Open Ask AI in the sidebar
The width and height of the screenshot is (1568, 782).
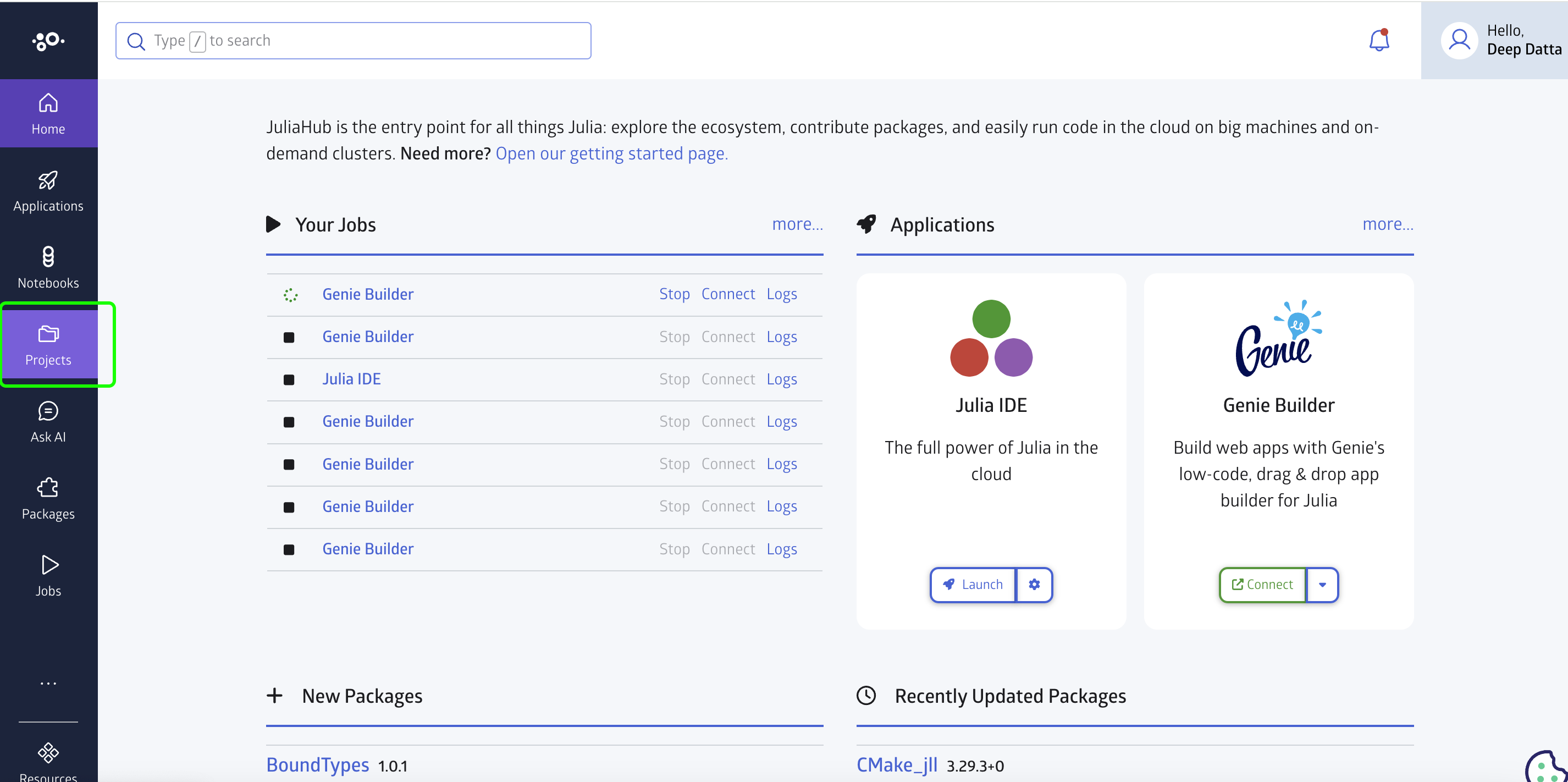[48, 422]
